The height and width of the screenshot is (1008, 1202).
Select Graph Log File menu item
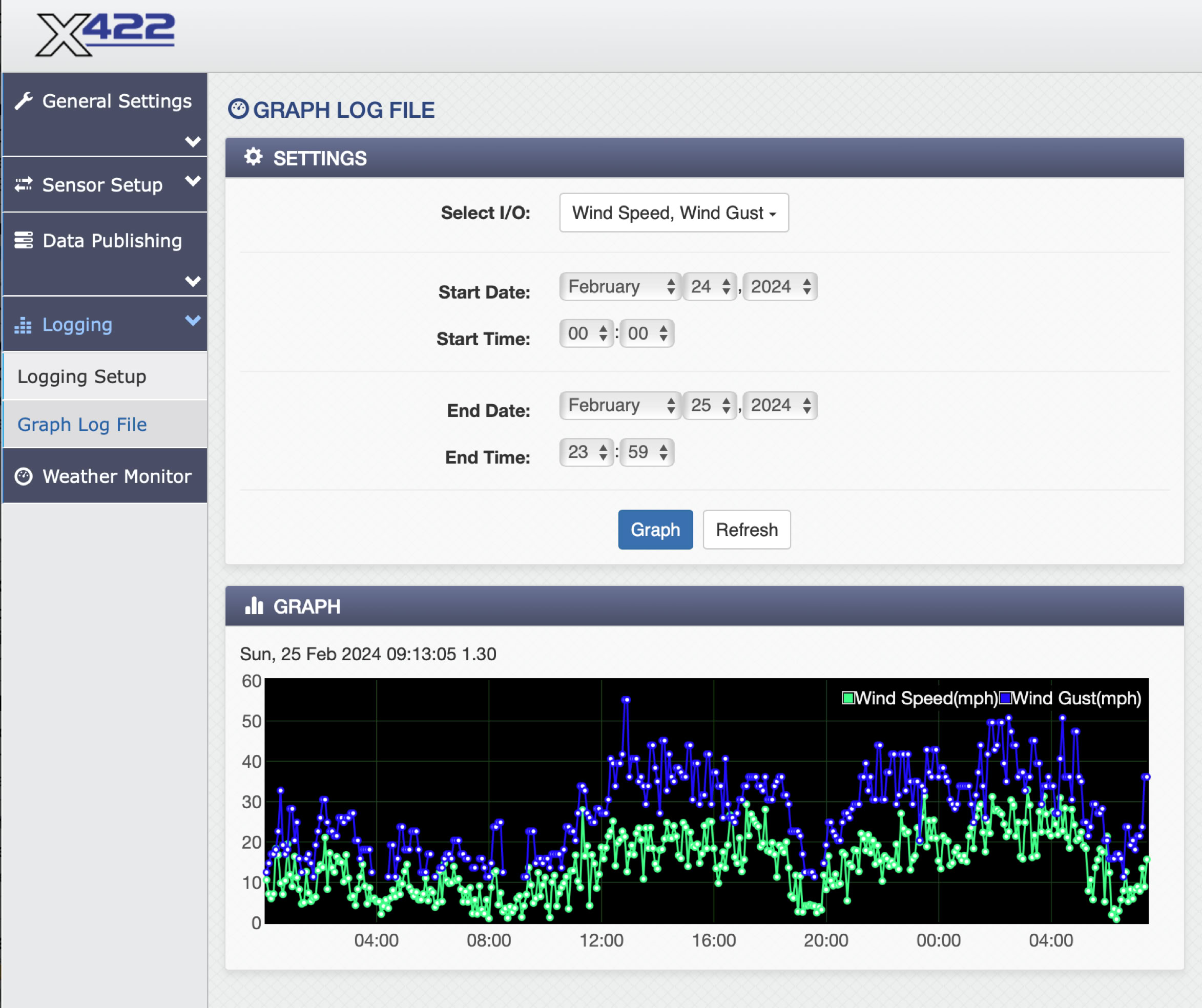(82, 425)
